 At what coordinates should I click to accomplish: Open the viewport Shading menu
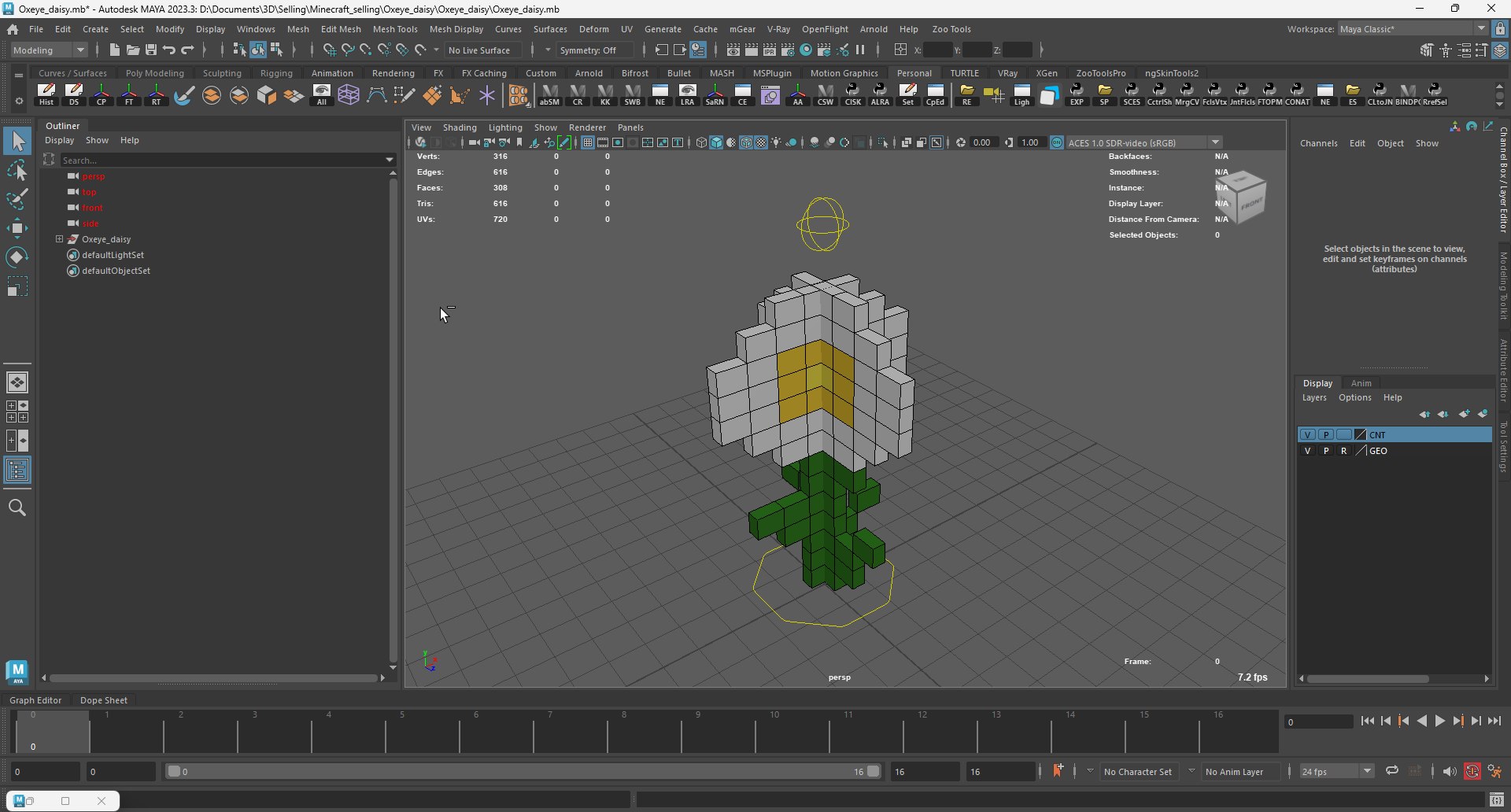[460, 127]
